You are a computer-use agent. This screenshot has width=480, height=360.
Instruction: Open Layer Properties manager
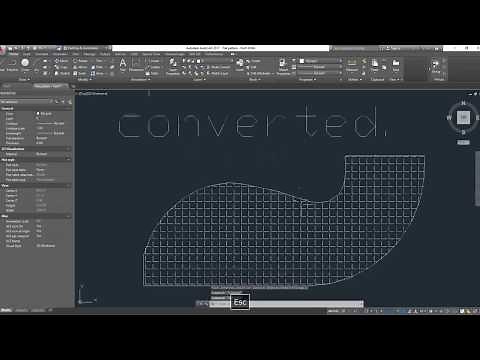[x=173, y=66]
